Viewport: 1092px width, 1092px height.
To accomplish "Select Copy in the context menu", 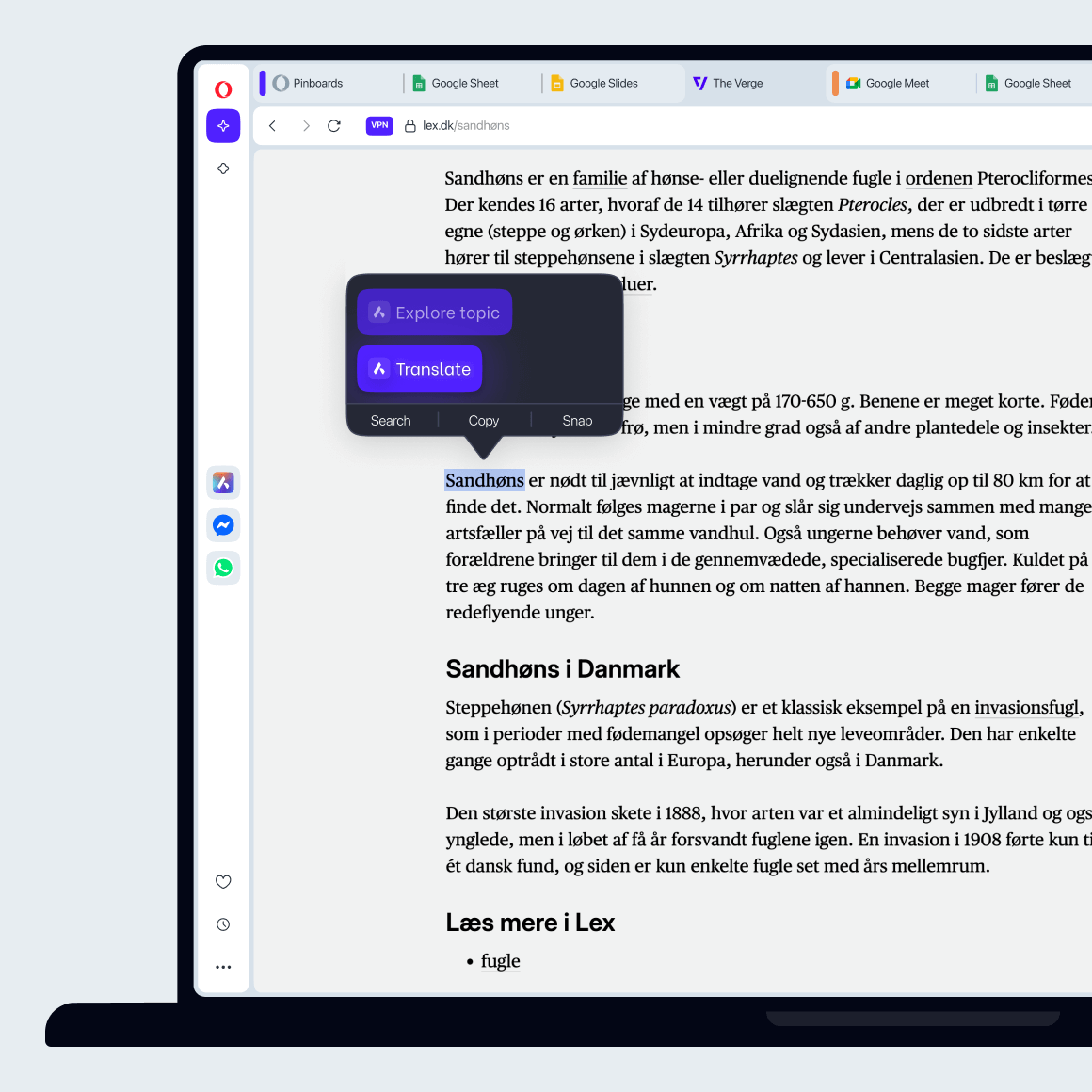I will pyautogui.click(x=483, y=420).
